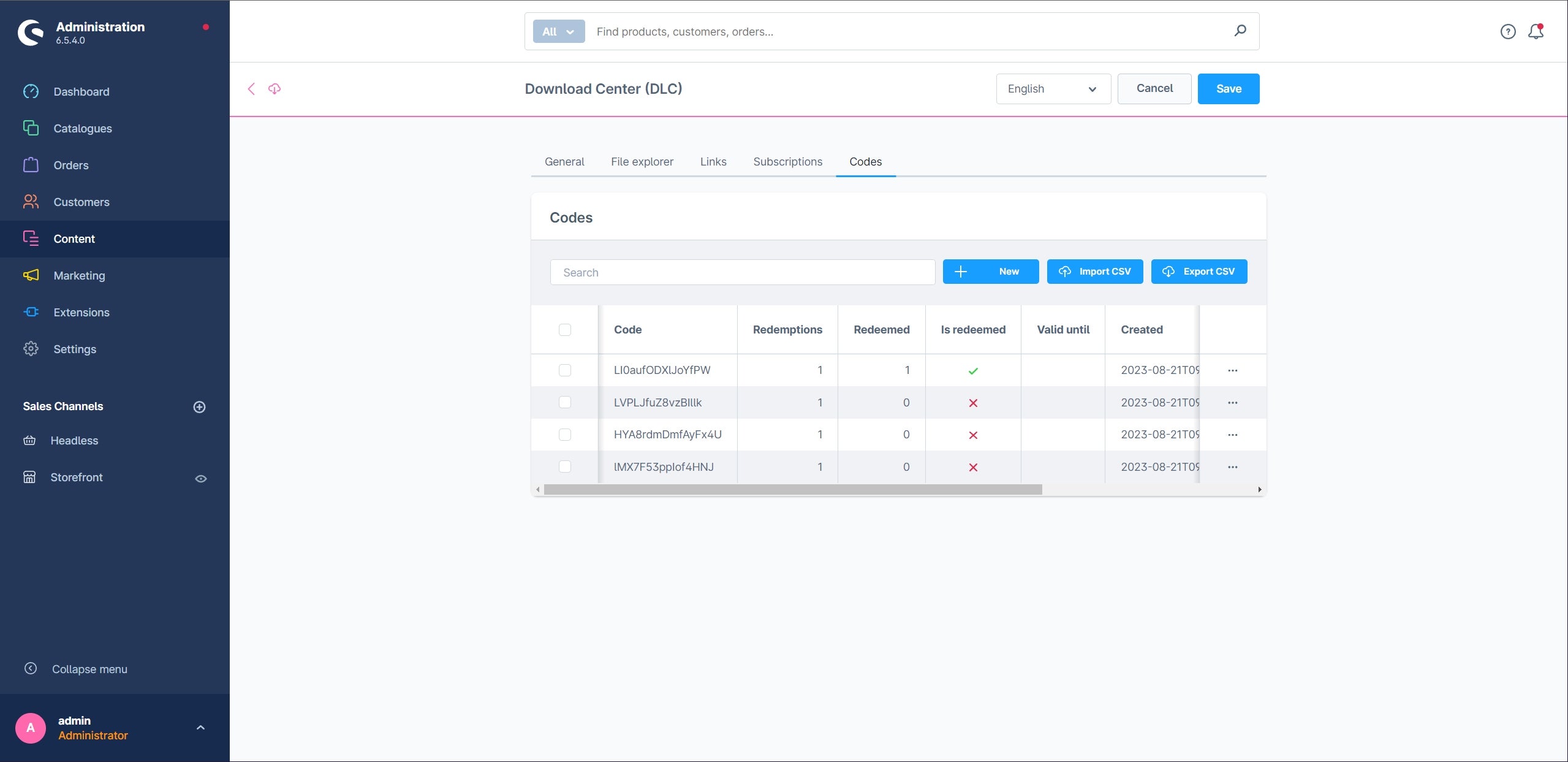View Storefront via eye icon

[200, 478]
